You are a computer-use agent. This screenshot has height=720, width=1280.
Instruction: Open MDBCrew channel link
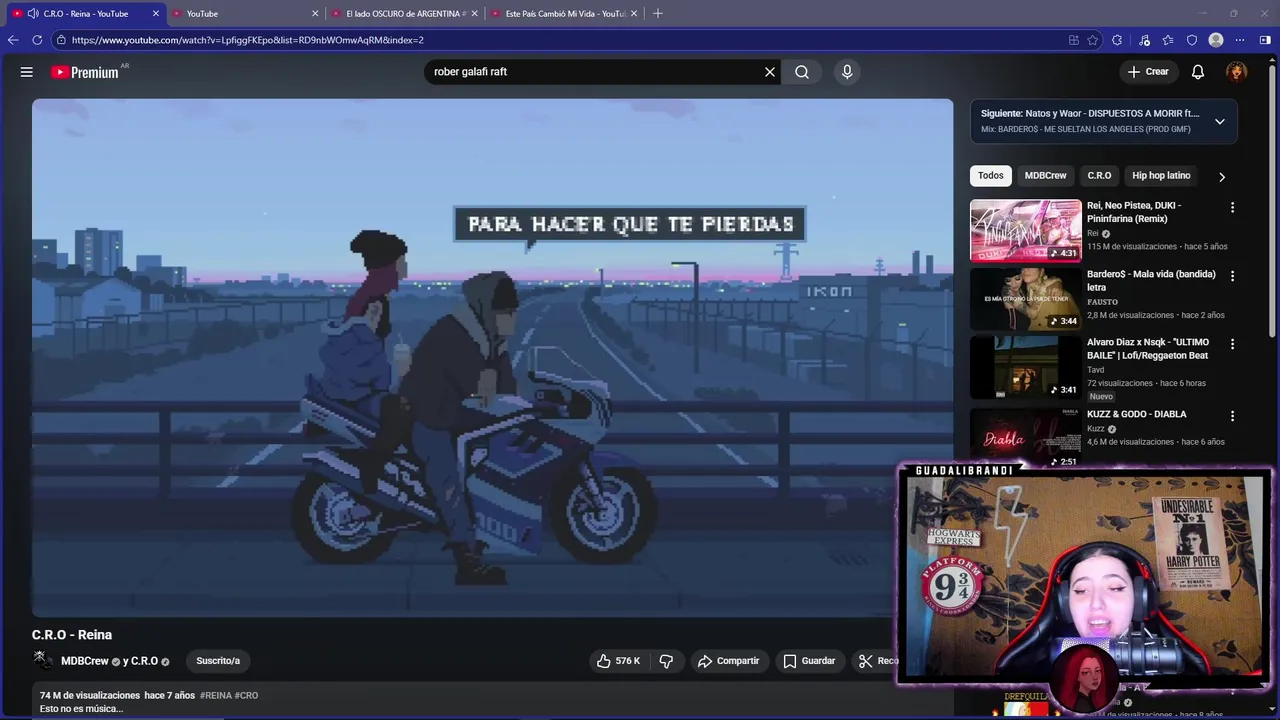[x=85, y=661]
